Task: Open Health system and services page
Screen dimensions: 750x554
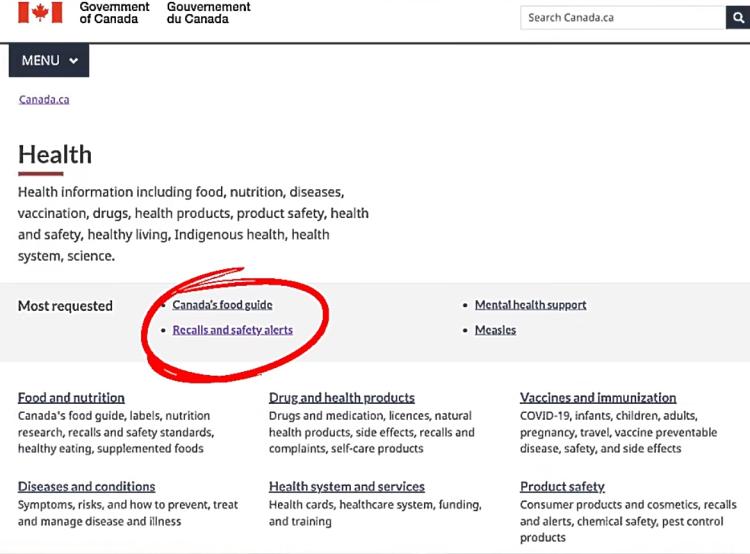Action: point(347,487)
